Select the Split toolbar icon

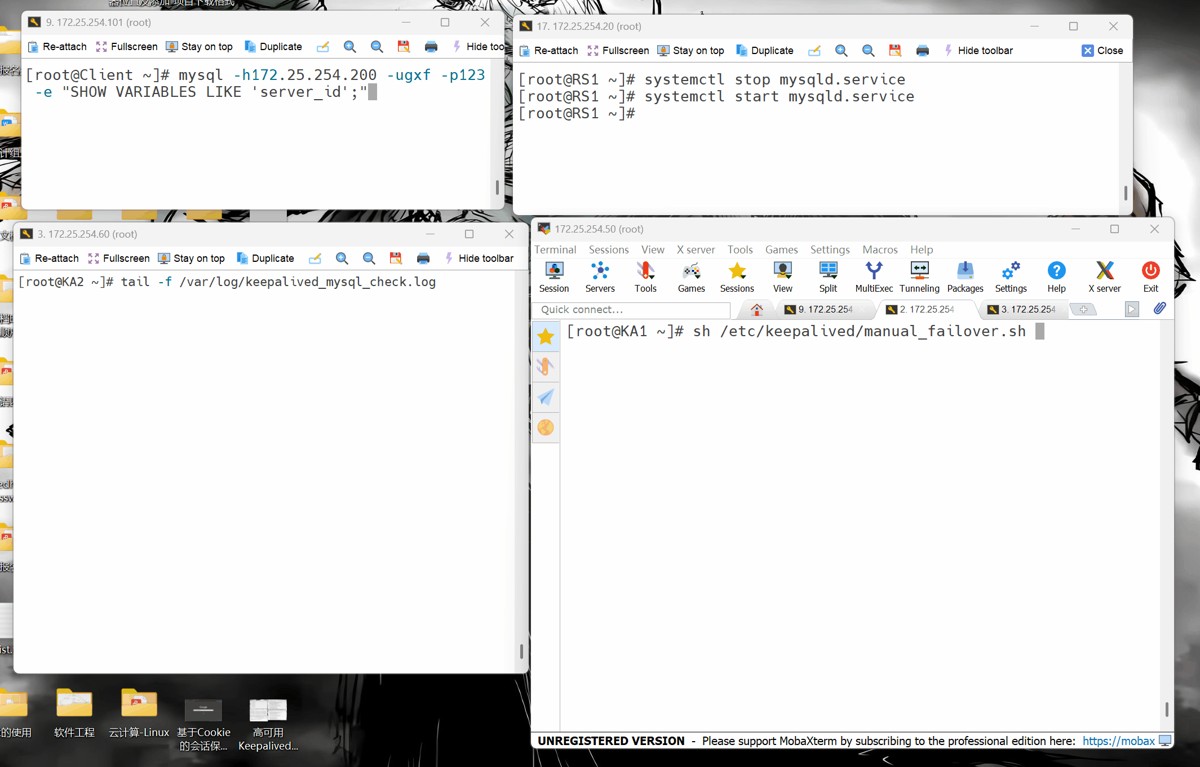click(x=828, y=276)
